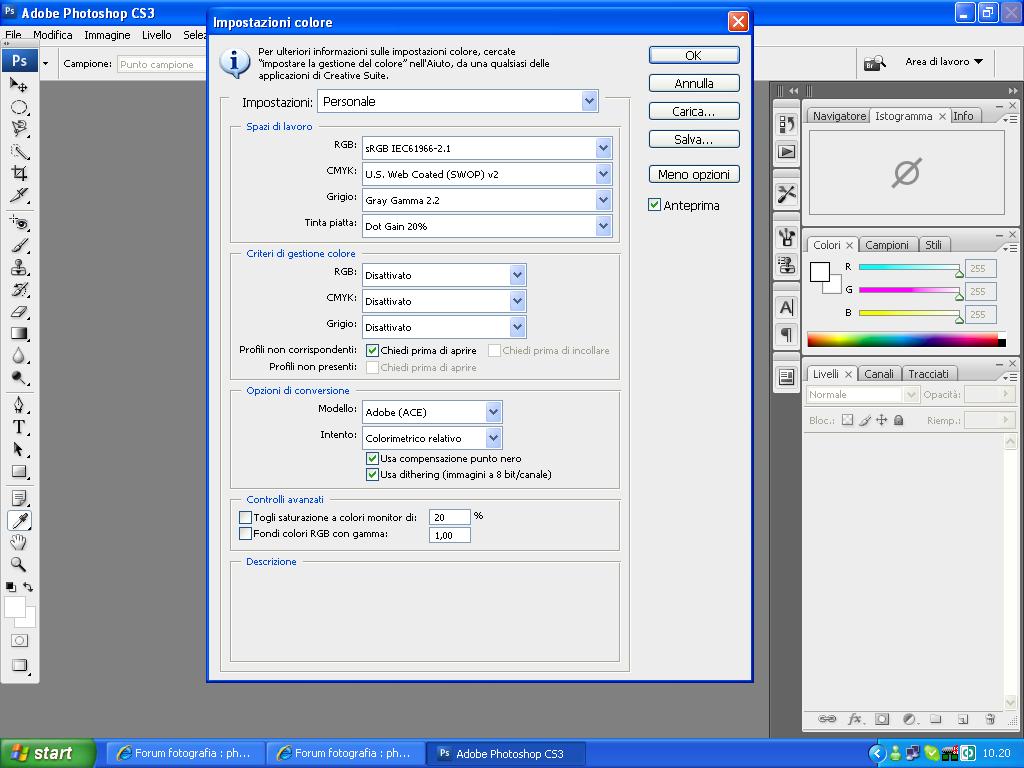
Task: Select the Clone Stamp tool
Action: (19, 267)
